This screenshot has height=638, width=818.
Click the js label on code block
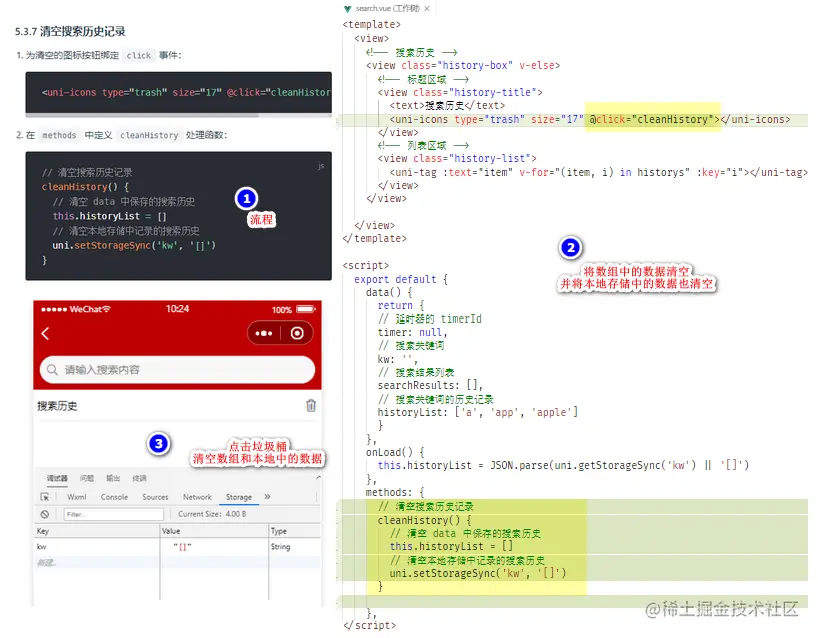click(x=321, y=166)
